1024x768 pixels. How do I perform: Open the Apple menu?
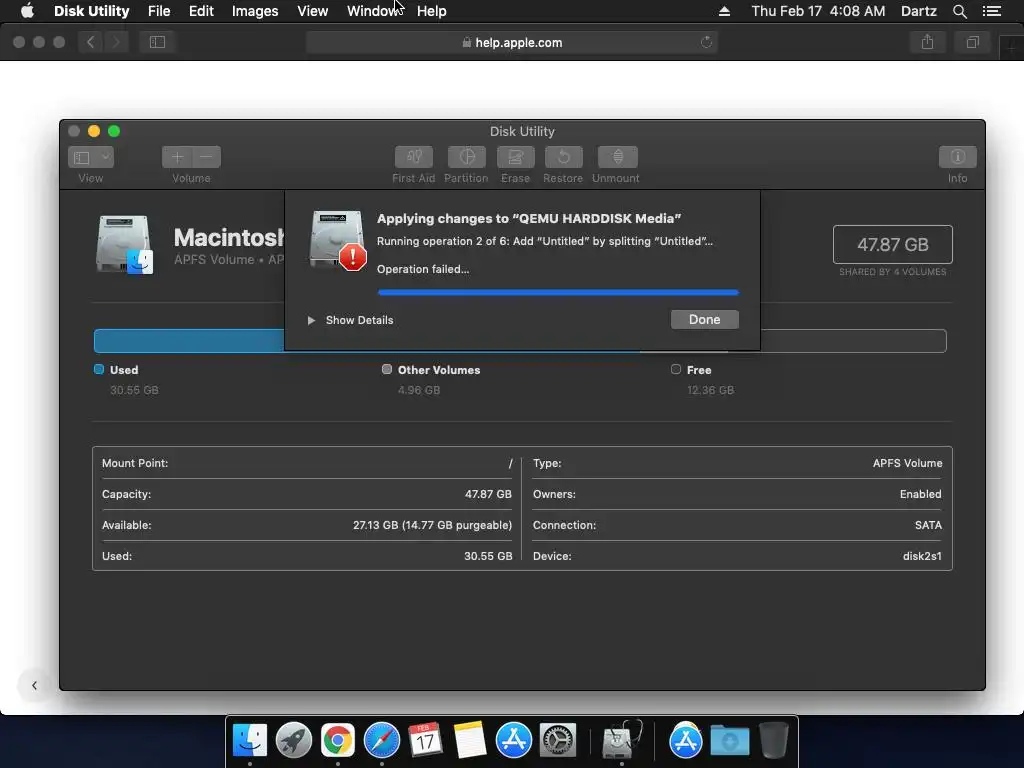tap(27, 11)
